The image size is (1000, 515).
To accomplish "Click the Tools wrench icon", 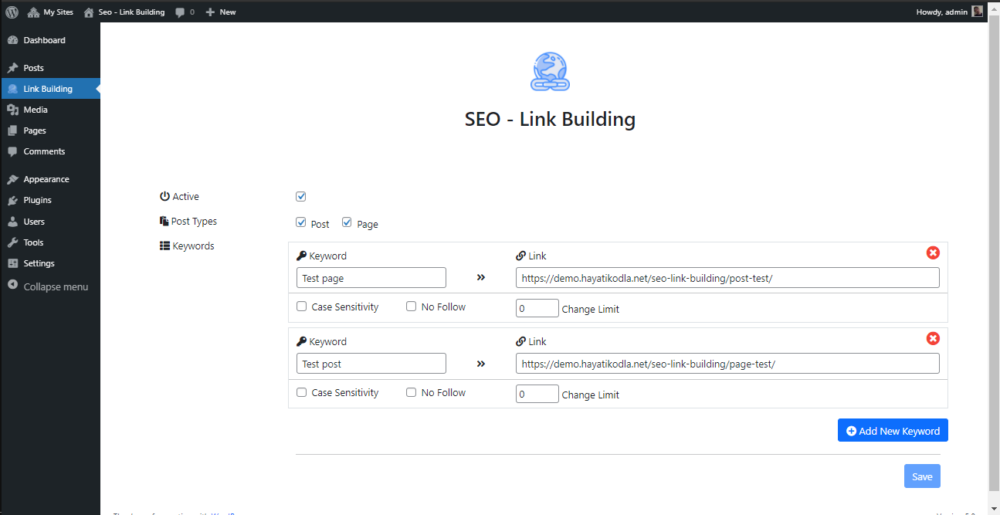I will tap(12, 242).
